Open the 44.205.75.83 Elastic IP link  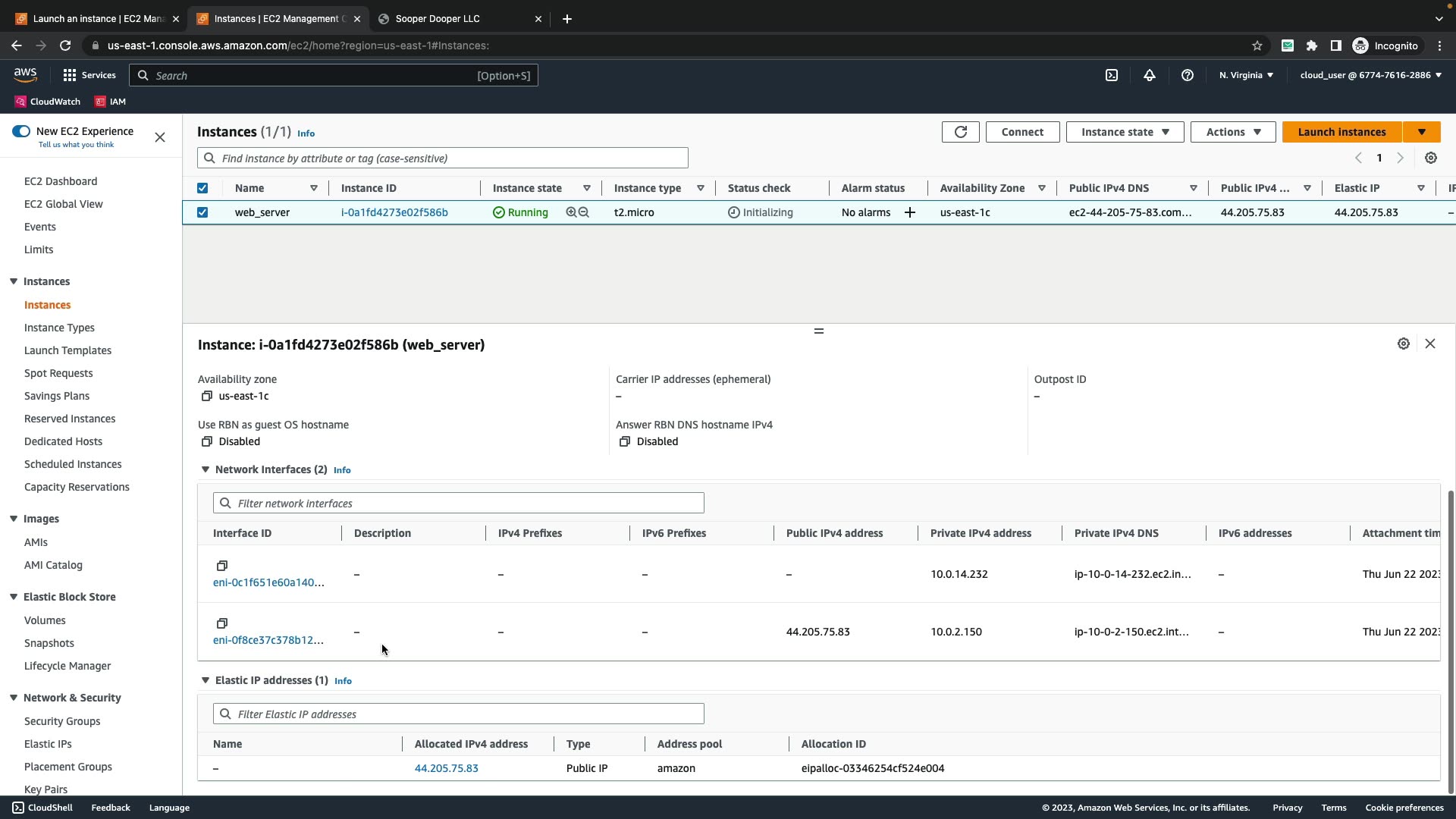pos(446,768)
